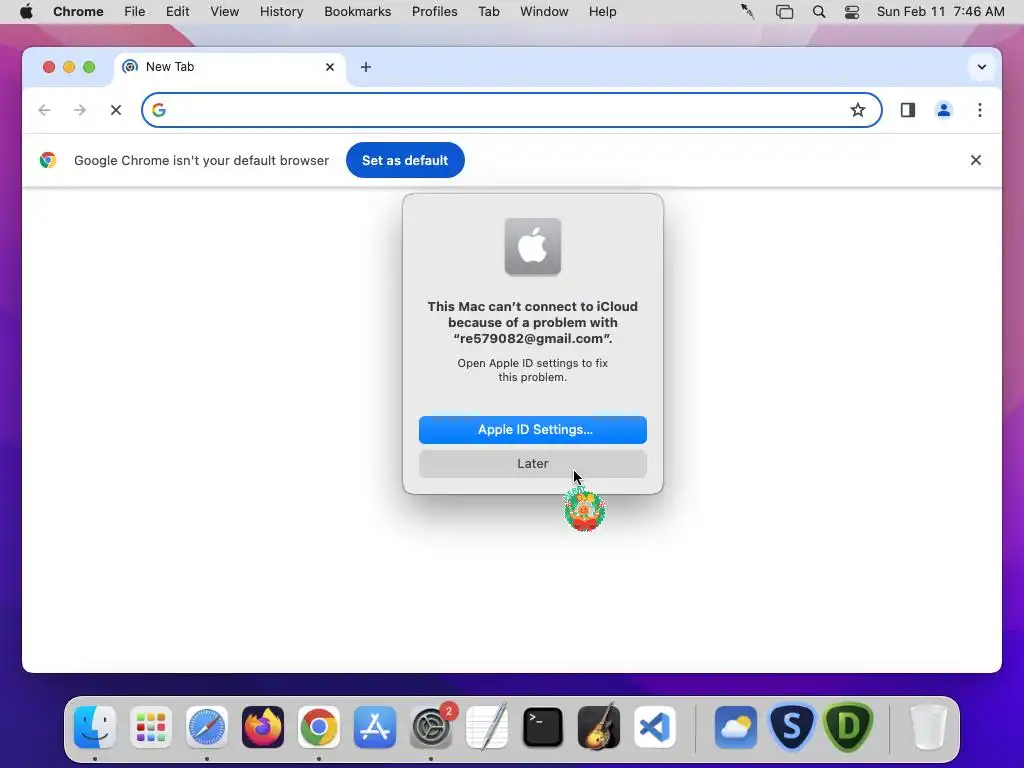Open Chrome's three-dot menu
The image size is (1024, 768).
point(980,110)
